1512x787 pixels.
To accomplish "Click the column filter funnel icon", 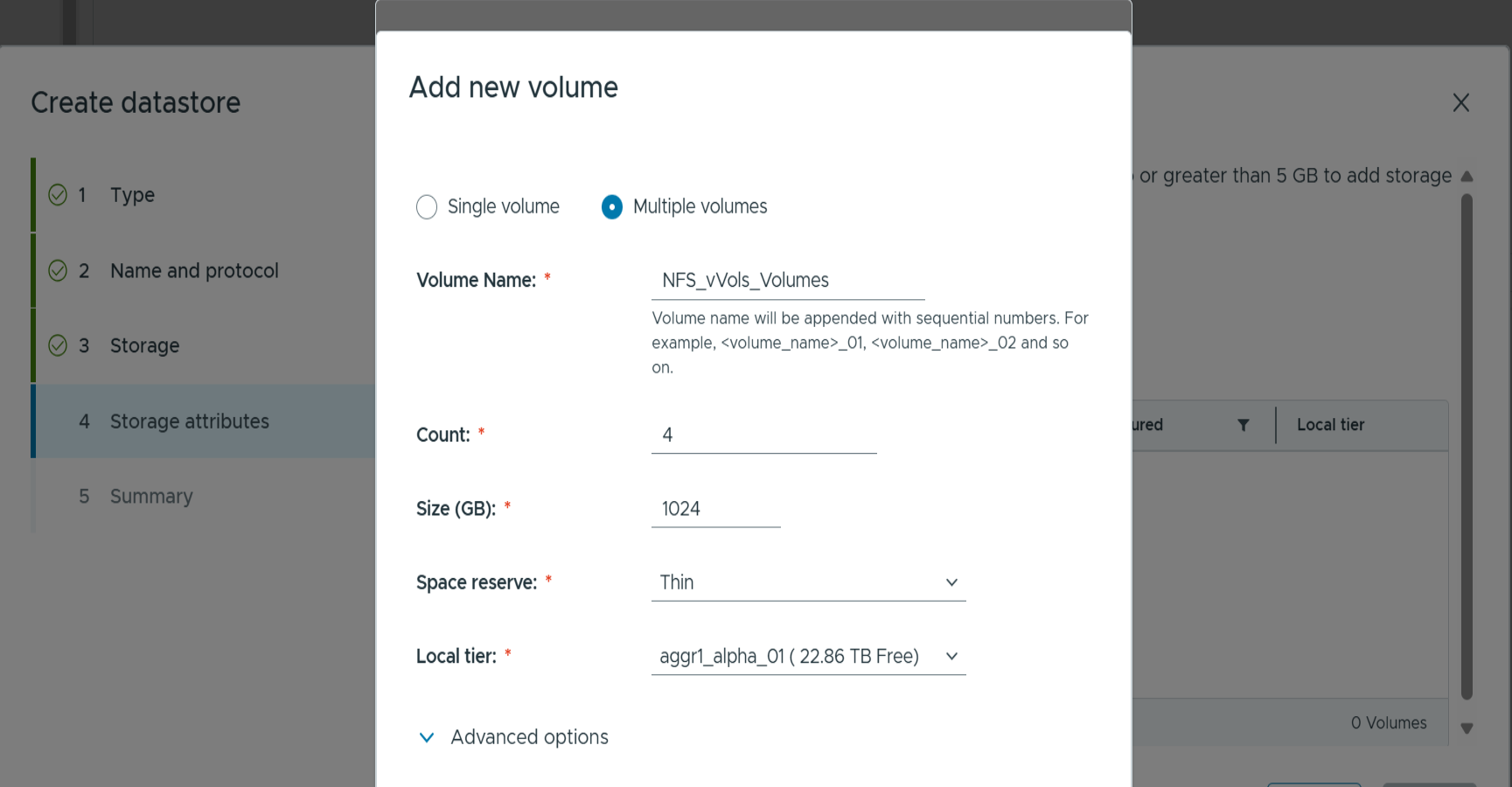I will 1243,425.
